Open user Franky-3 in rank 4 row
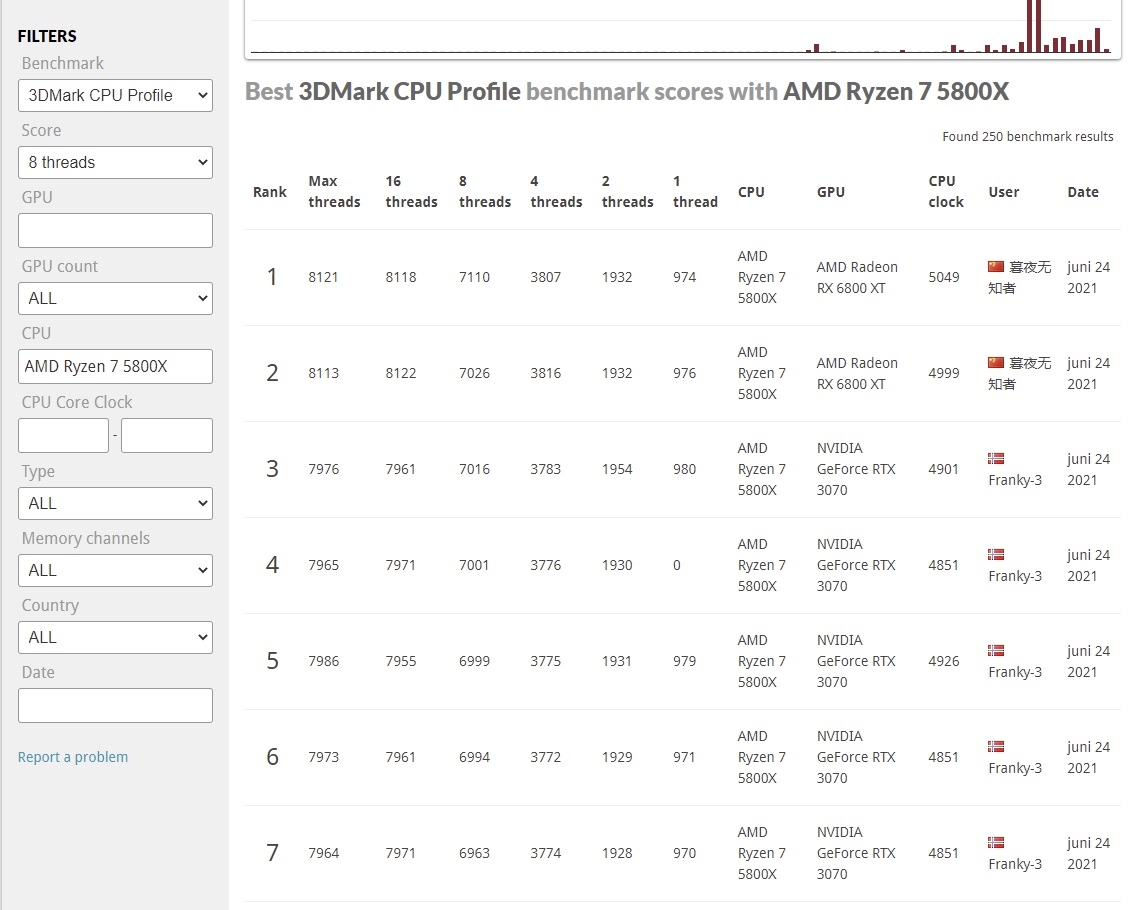Image resolution: width=1137 pixels, height=910 pixels. tap(1014, 576)
